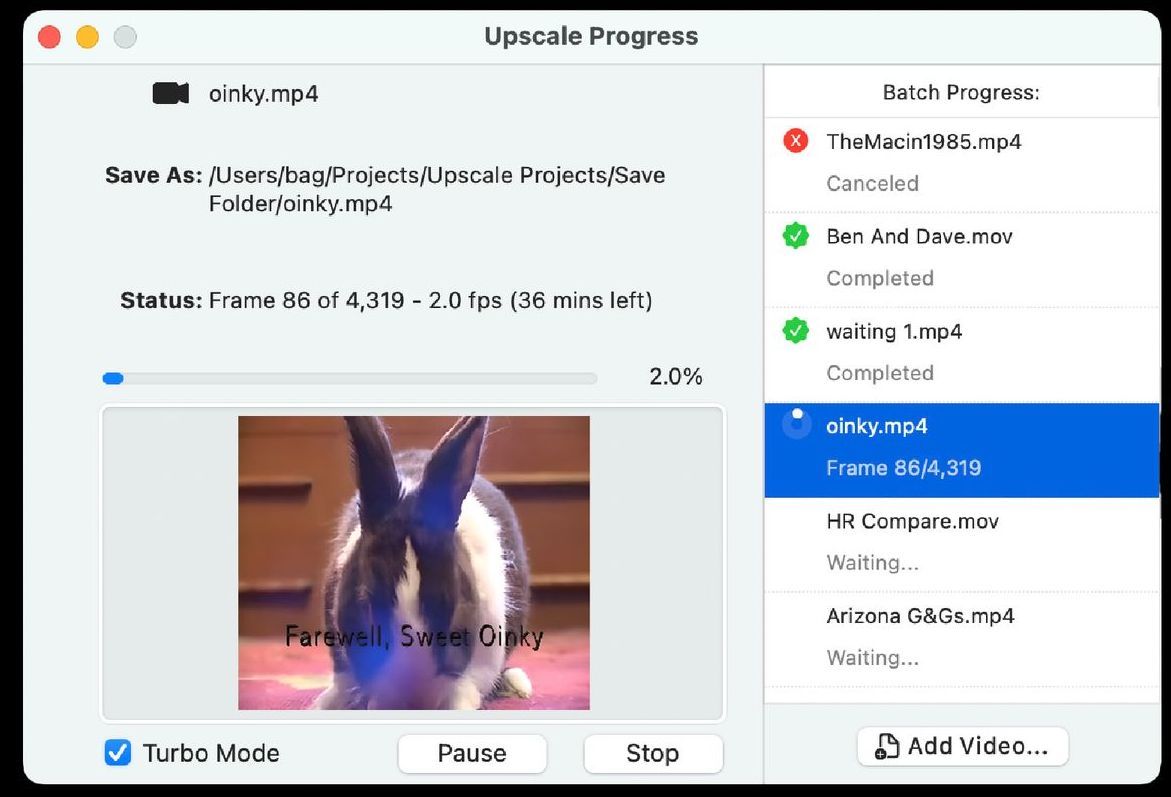Select the HR Compare.mov waiting item
The width and height of the screenshot is (1171, 797).
click(x=962, y=544)
